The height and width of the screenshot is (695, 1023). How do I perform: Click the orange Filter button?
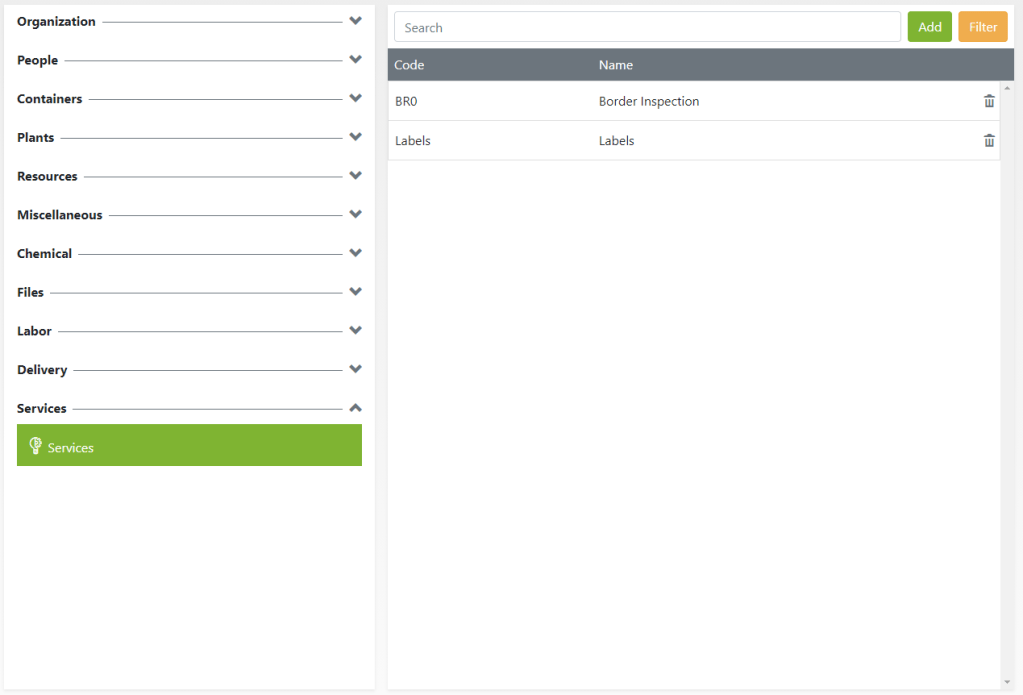pyautogui.click(x=982, y=27)
